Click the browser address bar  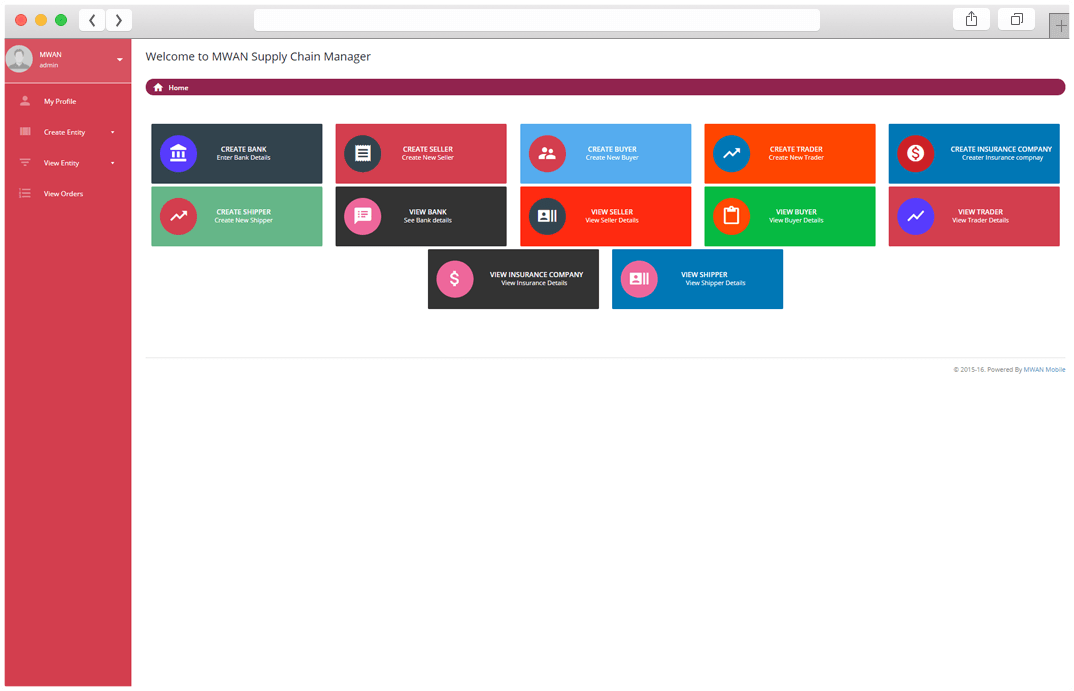(536, 20)
